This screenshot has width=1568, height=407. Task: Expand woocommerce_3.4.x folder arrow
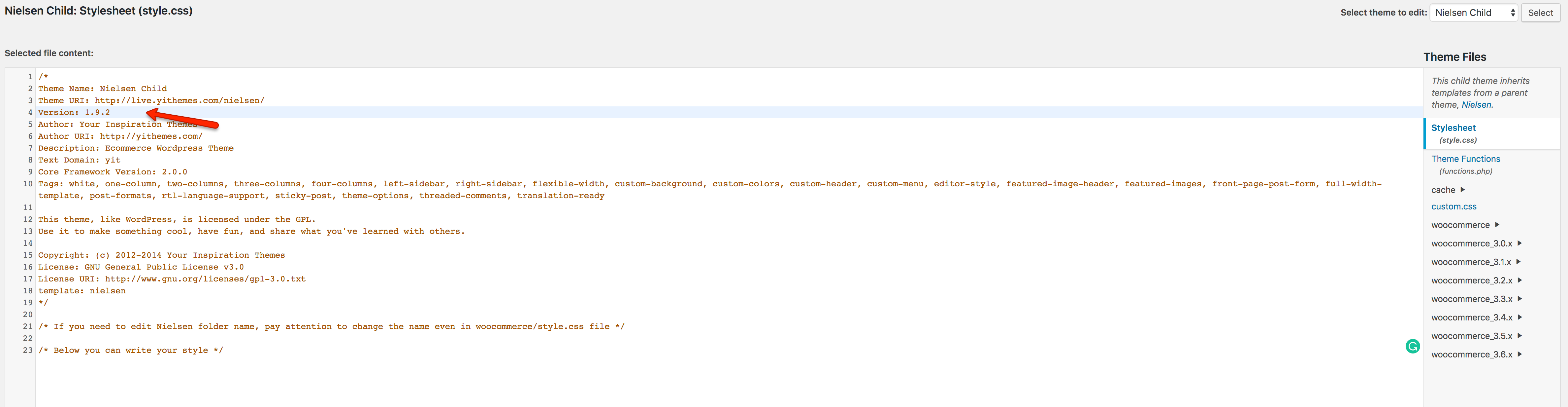coord(1519,317)
